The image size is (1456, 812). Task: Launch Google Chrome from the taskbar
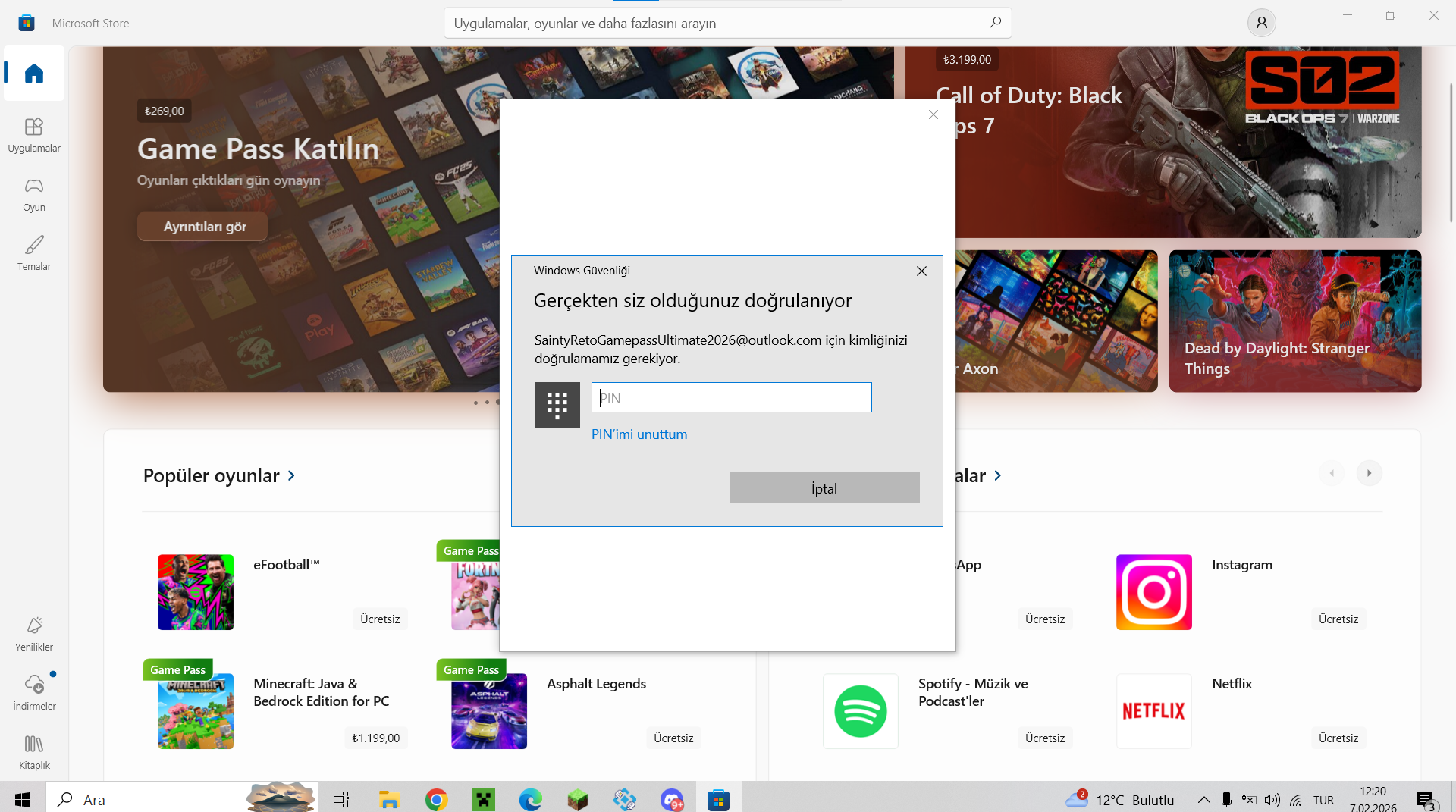436,800
